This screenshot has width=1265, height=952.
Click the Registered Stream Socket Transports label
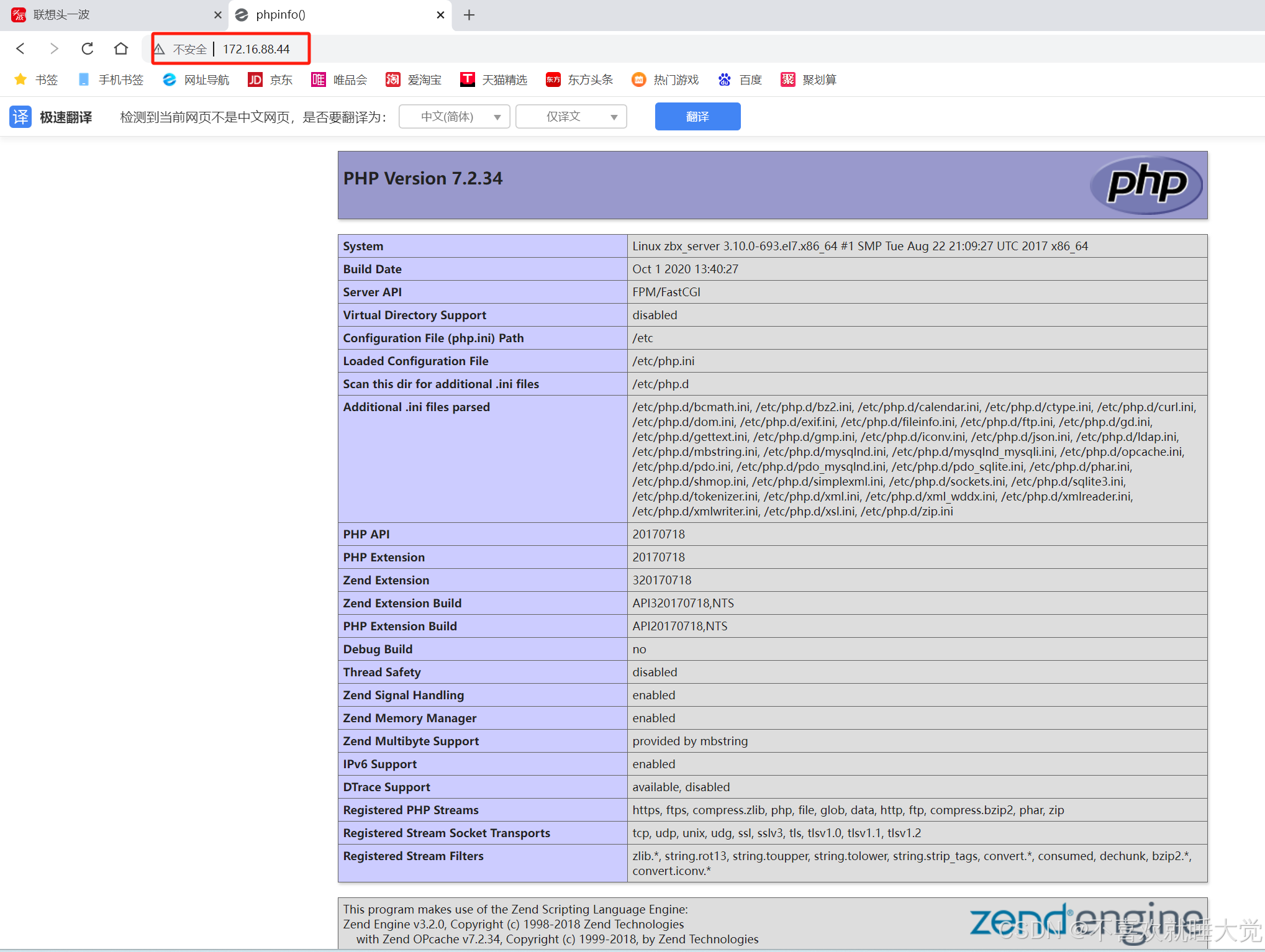(447, 833)
